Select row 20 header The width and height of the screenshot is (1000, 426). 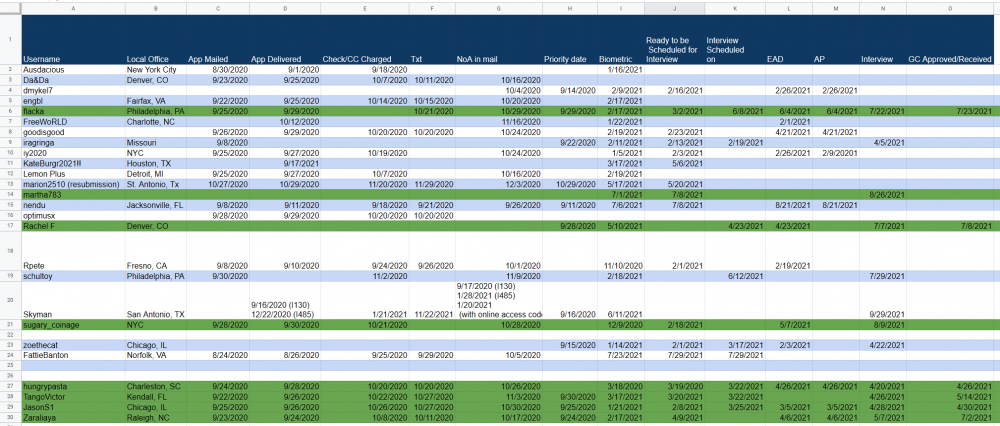coord(10,300)
